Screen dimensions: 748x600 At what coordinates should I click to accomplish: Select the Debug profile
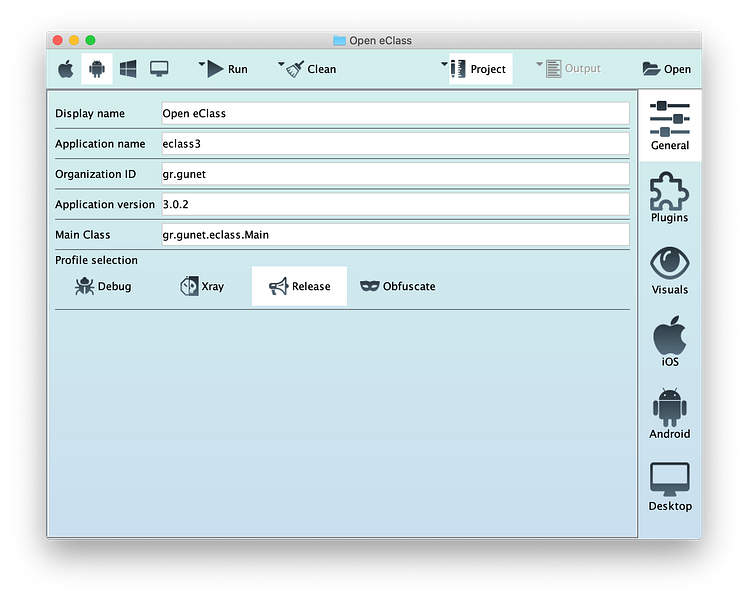click(103, 286)
